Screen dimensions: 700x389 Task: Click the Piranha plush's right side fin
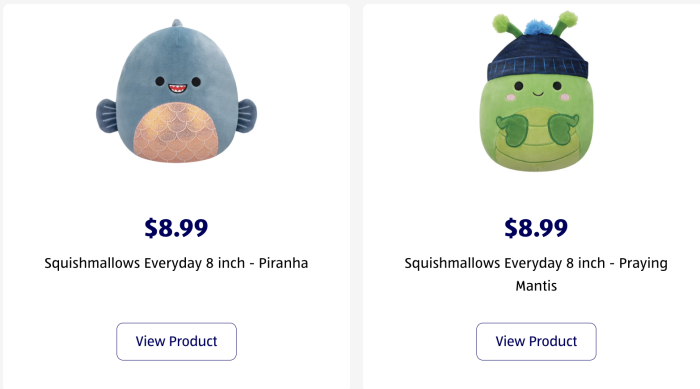tap(246, 116)
